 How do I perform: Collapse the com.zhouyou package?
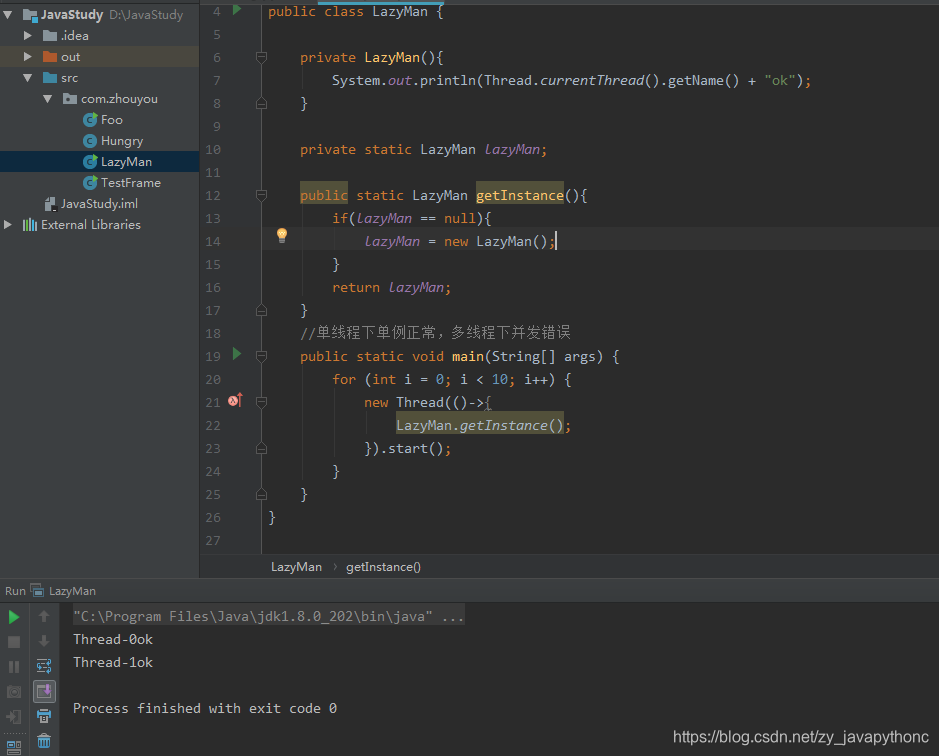click(47, 99)
